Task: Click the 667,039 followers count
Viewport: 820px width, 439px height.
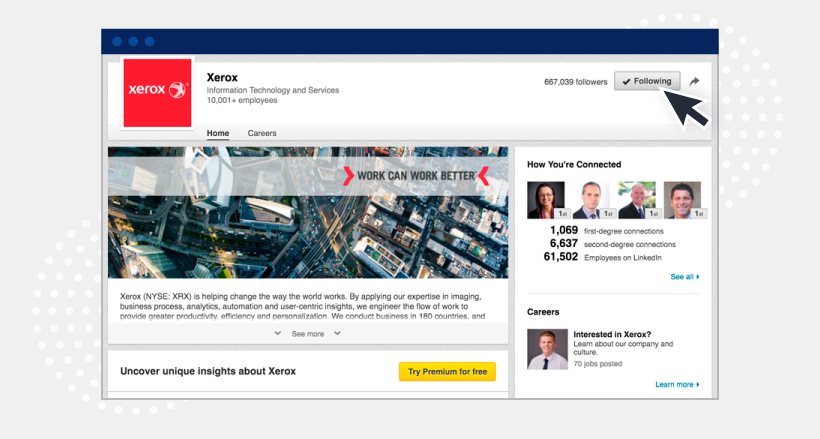Action: (576, 82)
